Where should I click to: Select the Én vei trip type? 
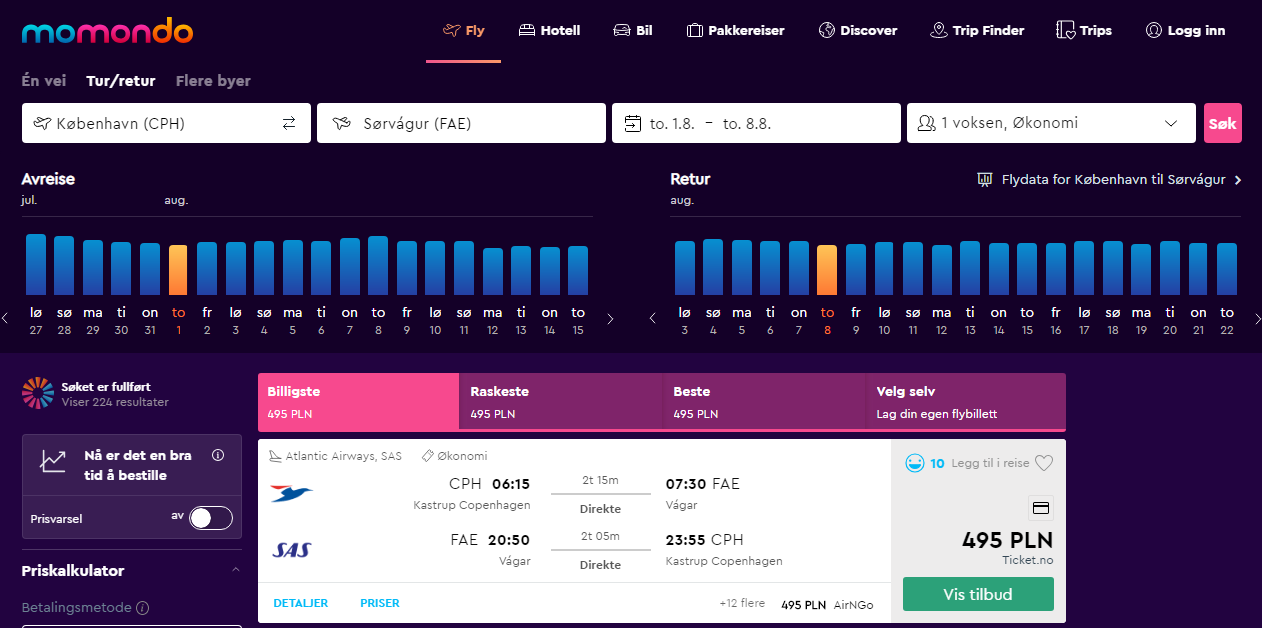[x=45, y=81]
